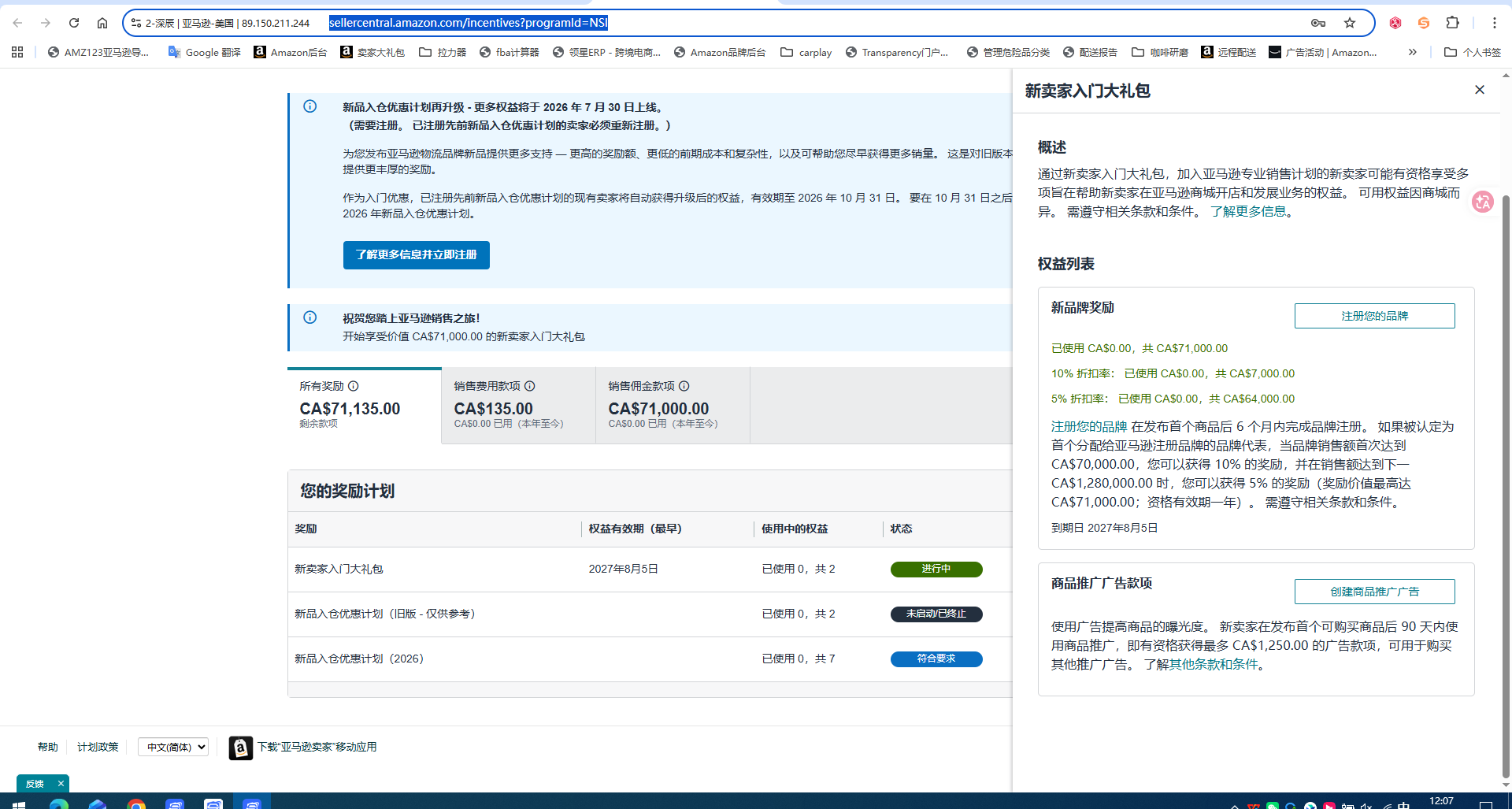The image size is (1512, 809).
Task: Open the Chrome three-dot menu
Action: coord(1495,23)
